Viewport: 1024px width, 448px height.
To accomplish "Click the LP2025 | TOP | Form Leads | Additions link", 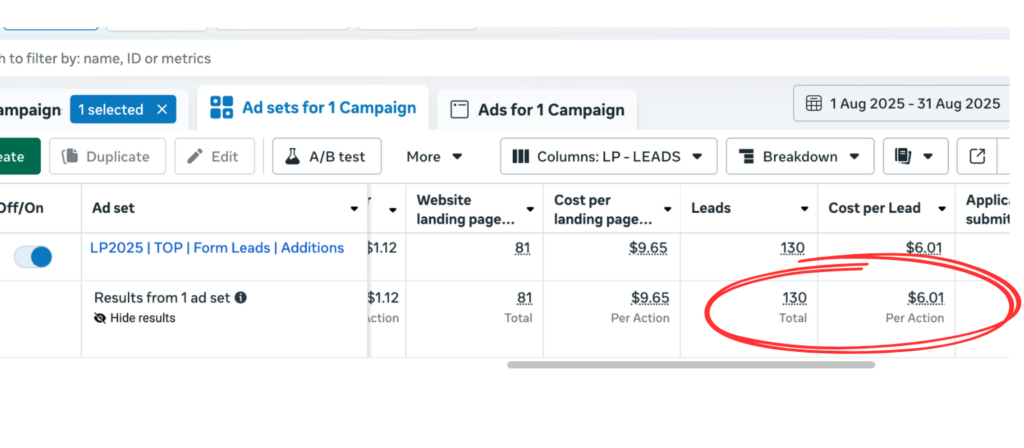I will [217, 248].
